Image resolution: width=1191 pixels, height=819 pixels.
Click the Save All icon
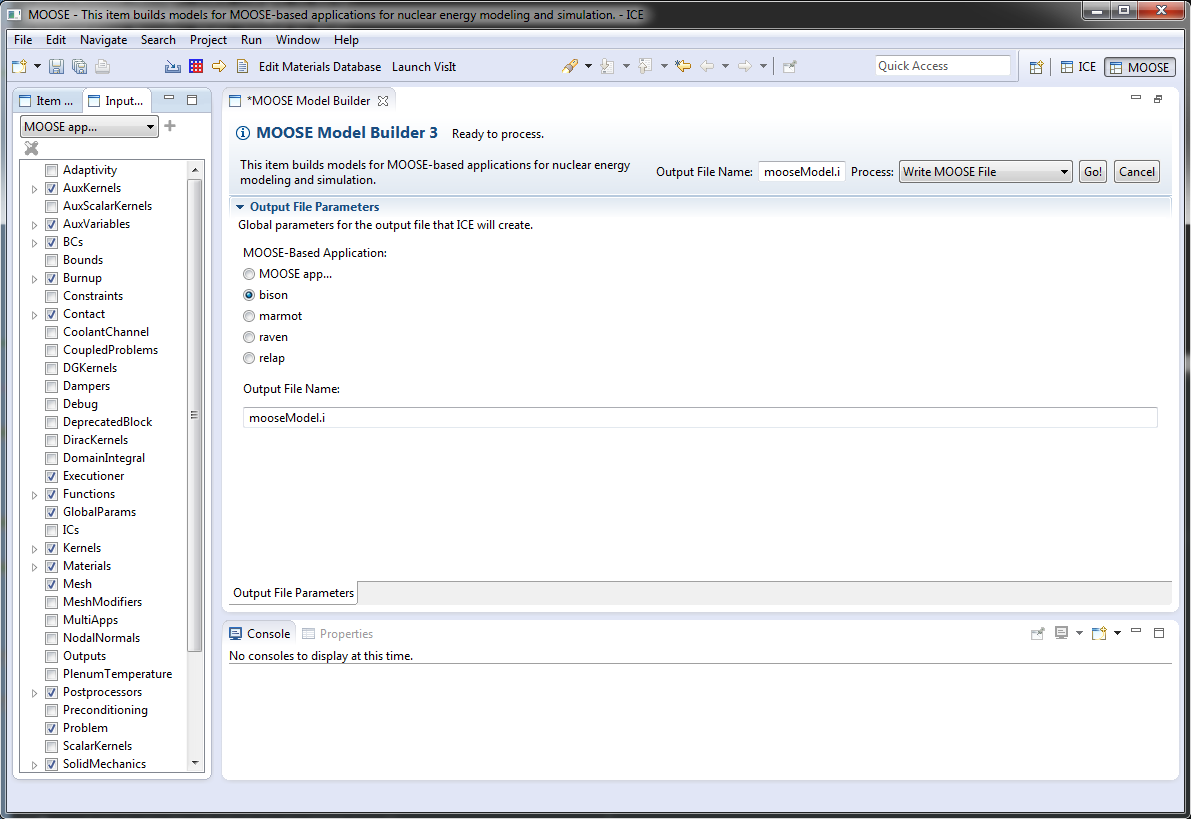point(79,67)
